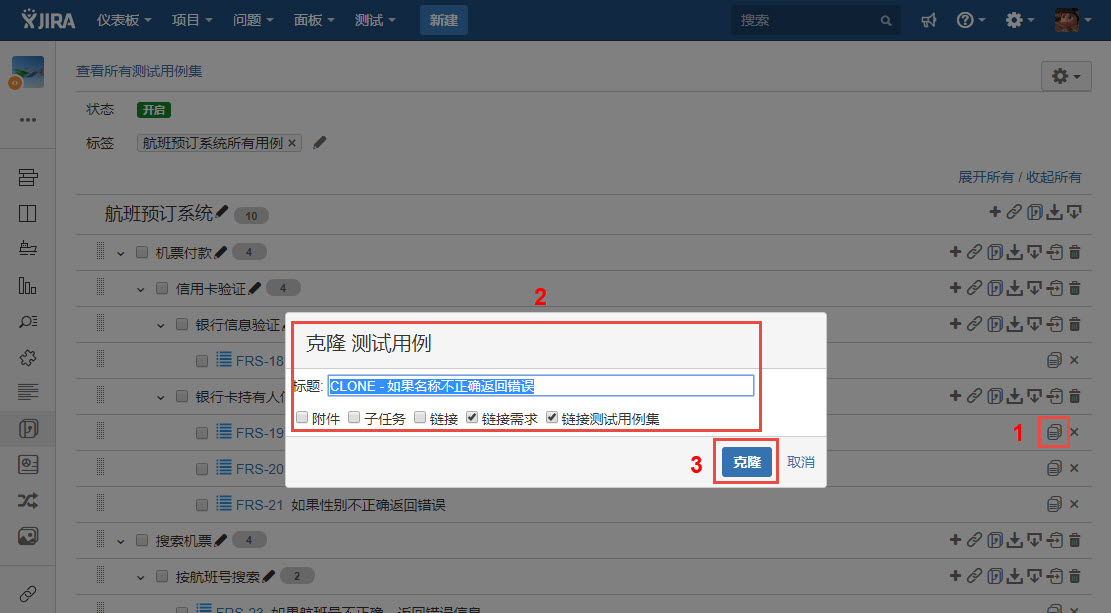Confirm with the 克隆 button

(747, 462)
